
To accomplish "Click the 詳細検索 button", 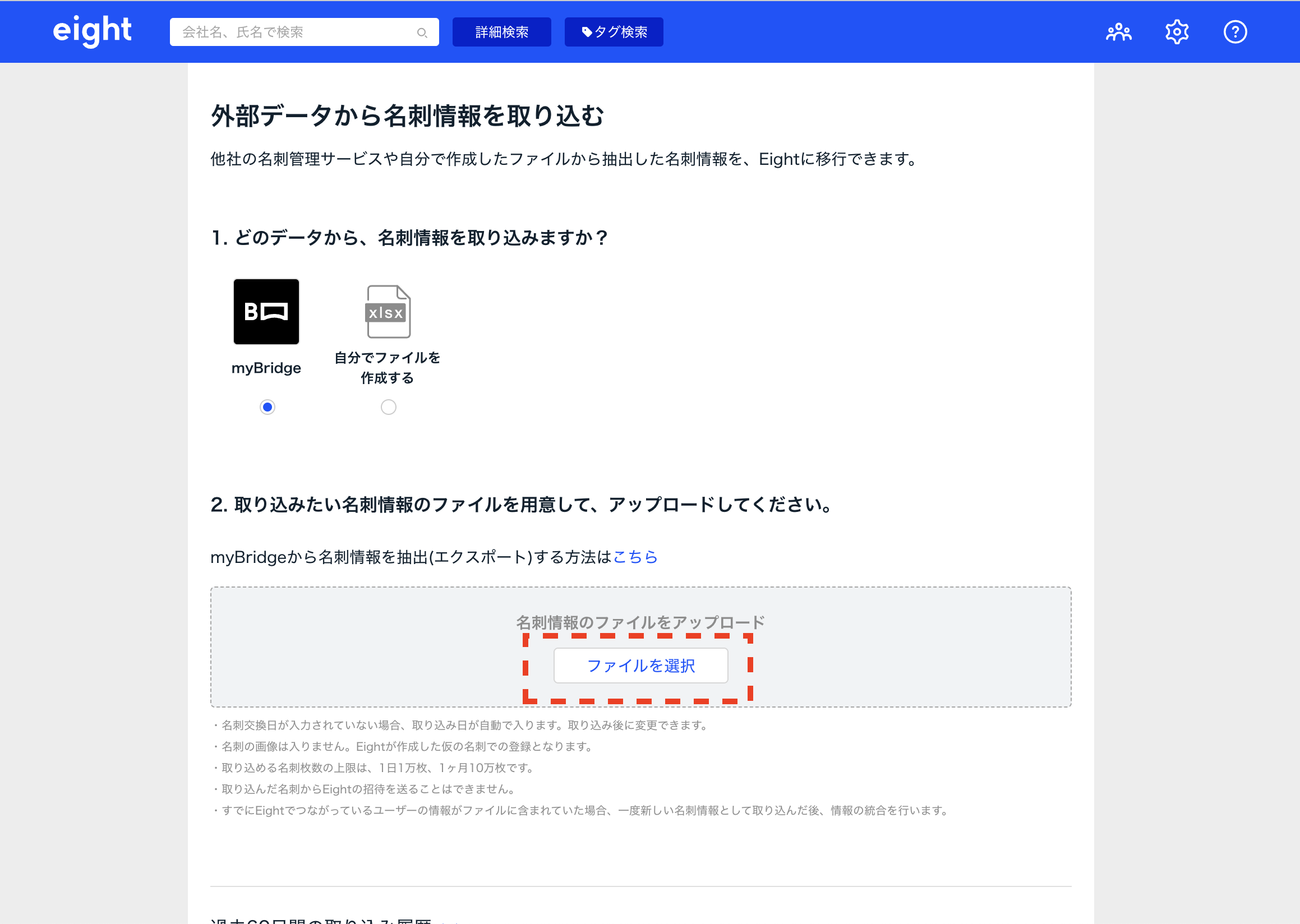I will click(x=501, y=32).
